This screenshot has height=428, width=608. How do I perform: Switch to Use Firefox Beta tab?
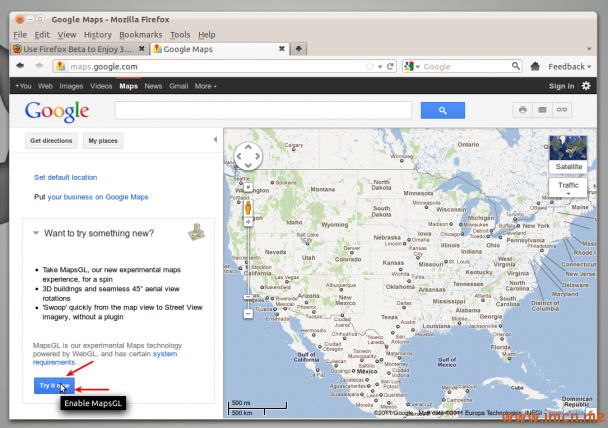[x=78, y=49]
